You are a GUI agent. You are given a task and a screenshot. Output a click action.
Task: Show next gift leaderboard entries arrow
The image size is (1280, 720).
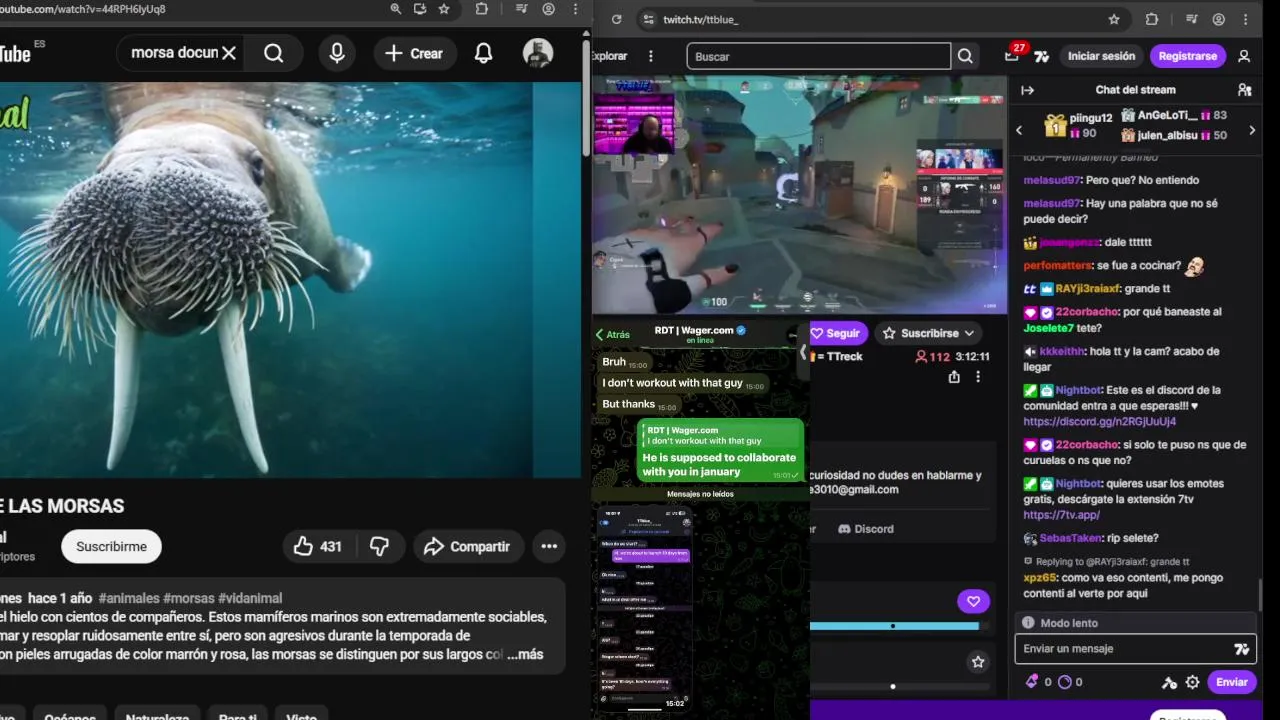[1252, 130]
